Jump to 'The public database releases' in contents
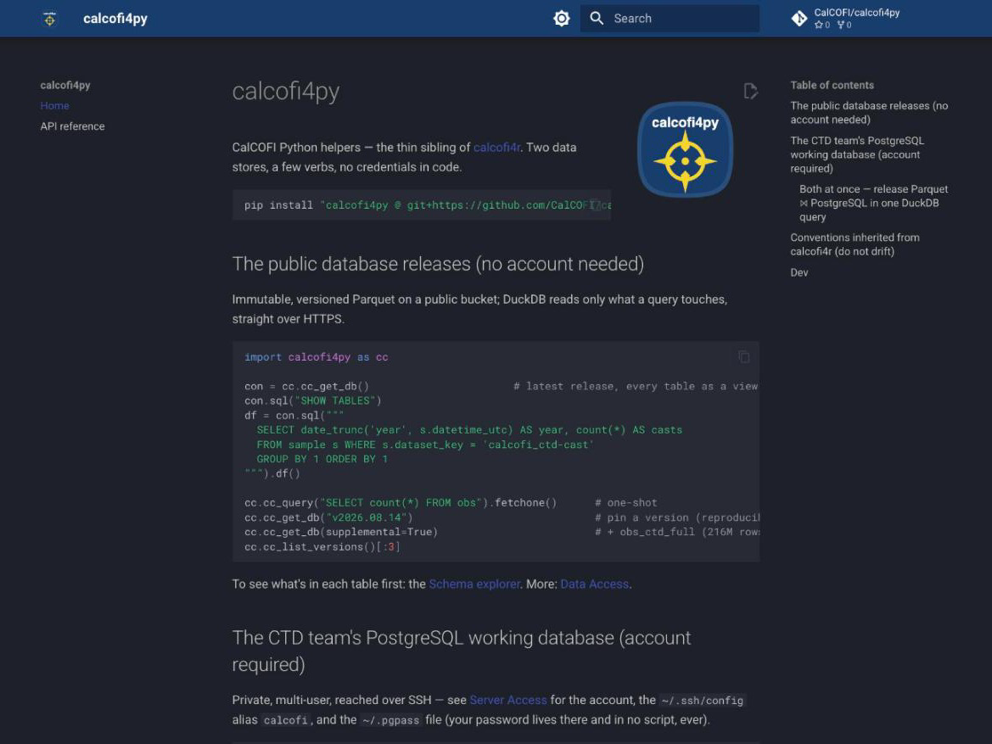 (x=869, y=113)
